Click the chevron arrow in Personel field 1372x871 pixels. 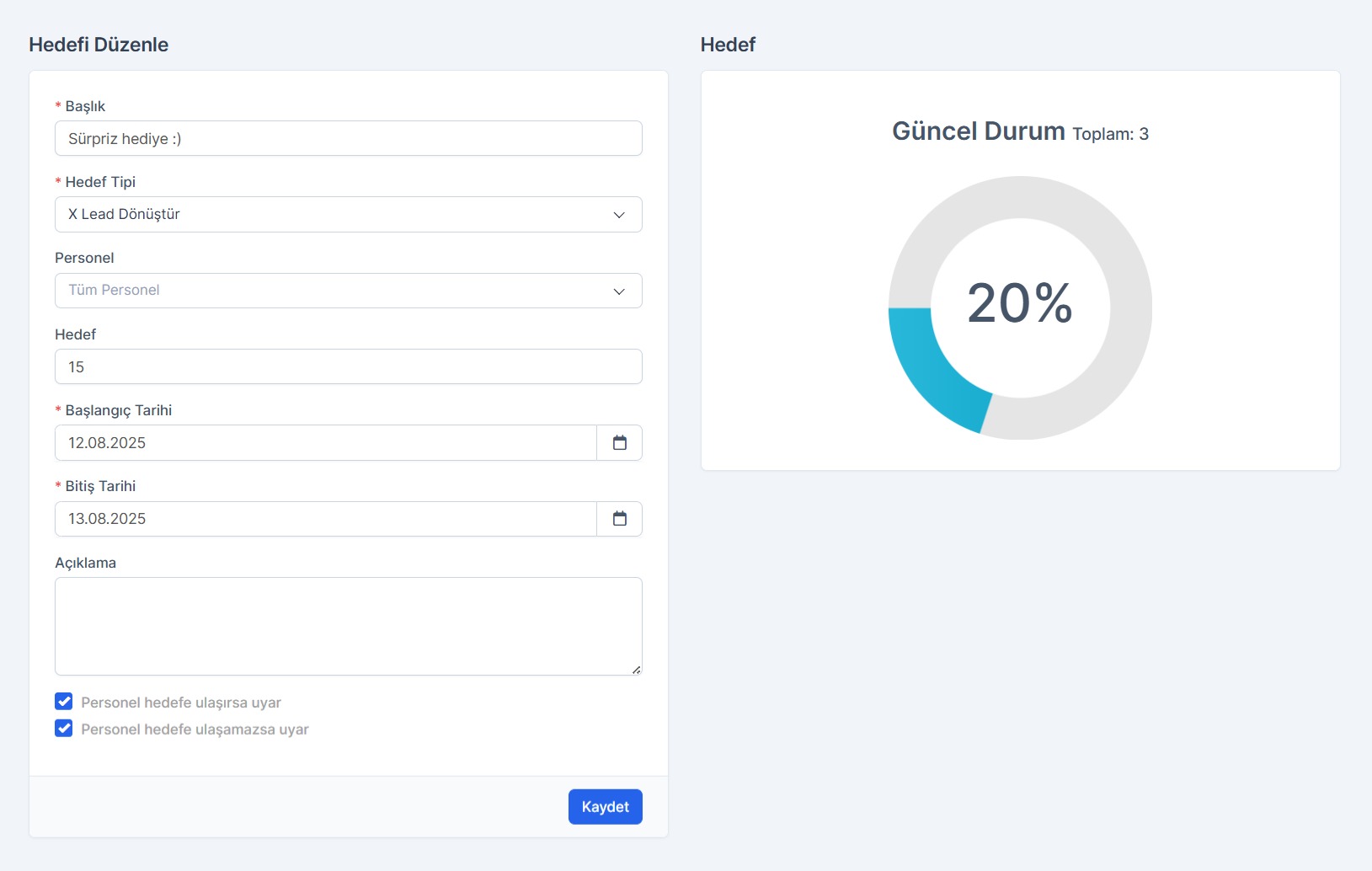point(619,291)
